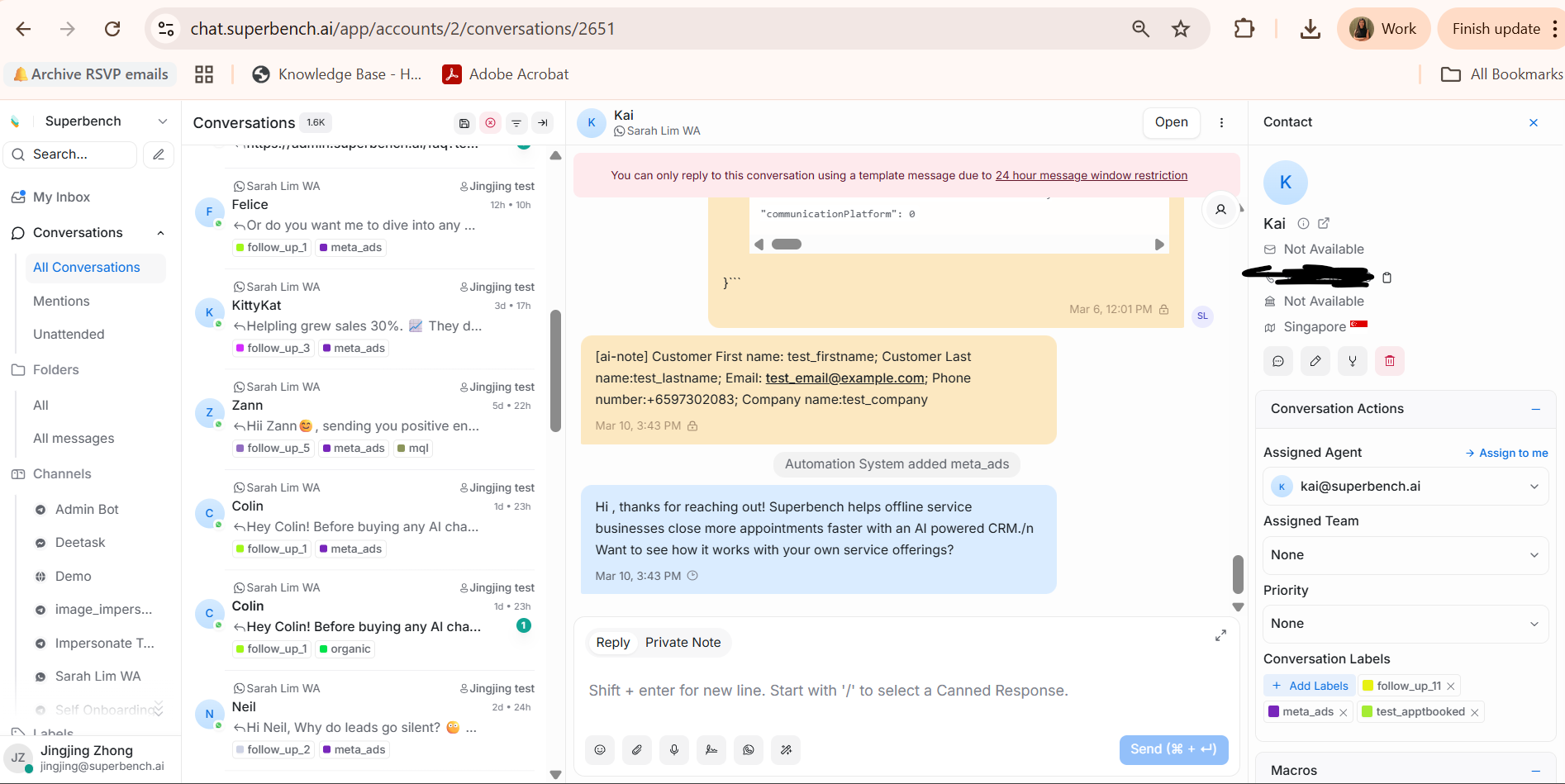This screenshot has height=784, width=1565.
Task: Open the test_email@example.com link
Action: [x=844, y=378]
